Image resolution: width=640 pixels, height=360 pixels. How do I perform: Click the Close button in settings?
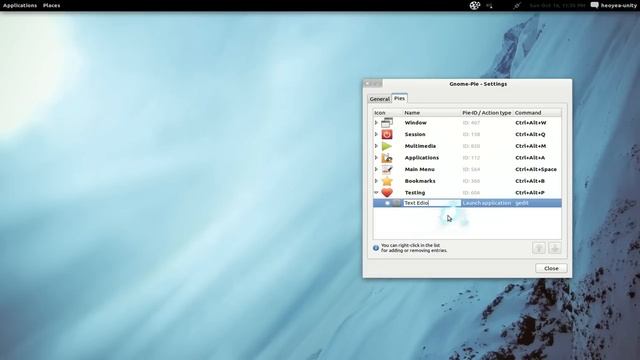(x=551, y=268)
